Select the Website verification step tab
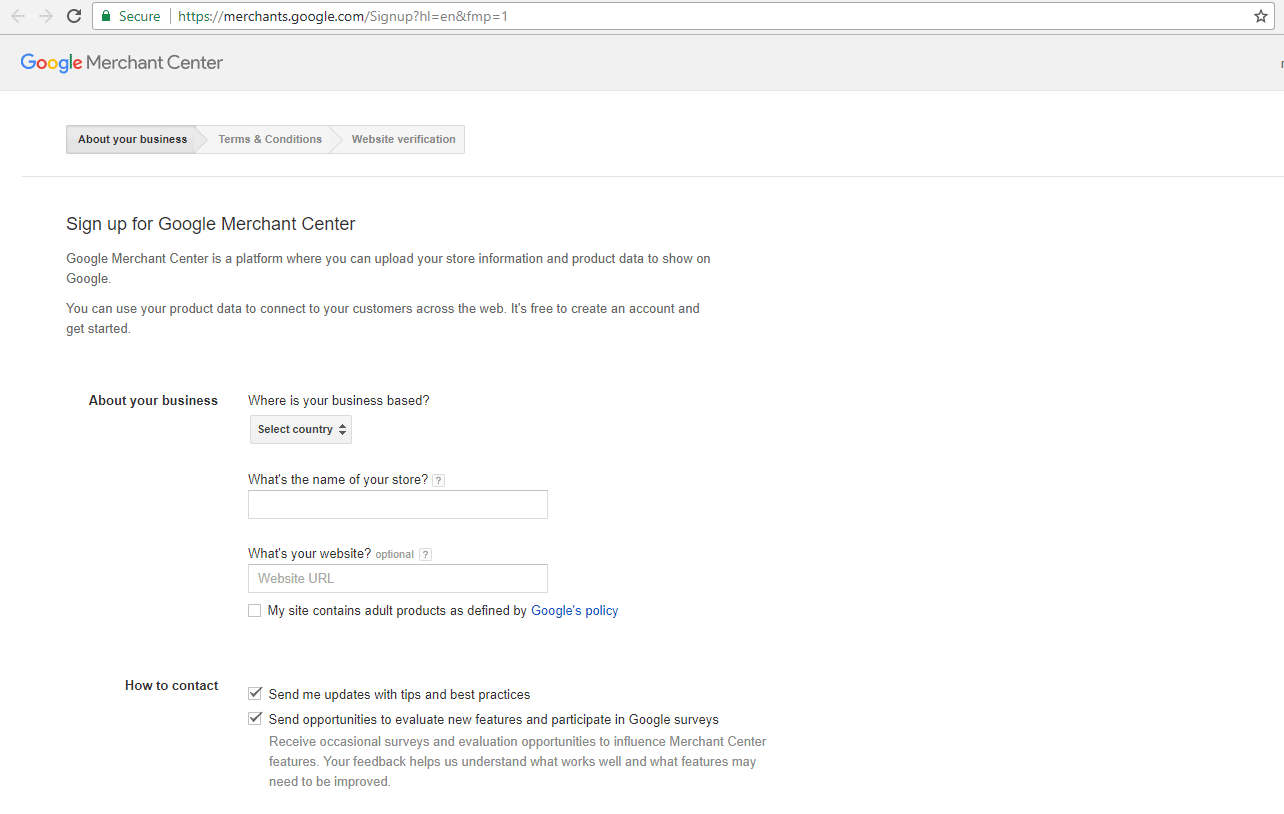 [x=403, y=139]
